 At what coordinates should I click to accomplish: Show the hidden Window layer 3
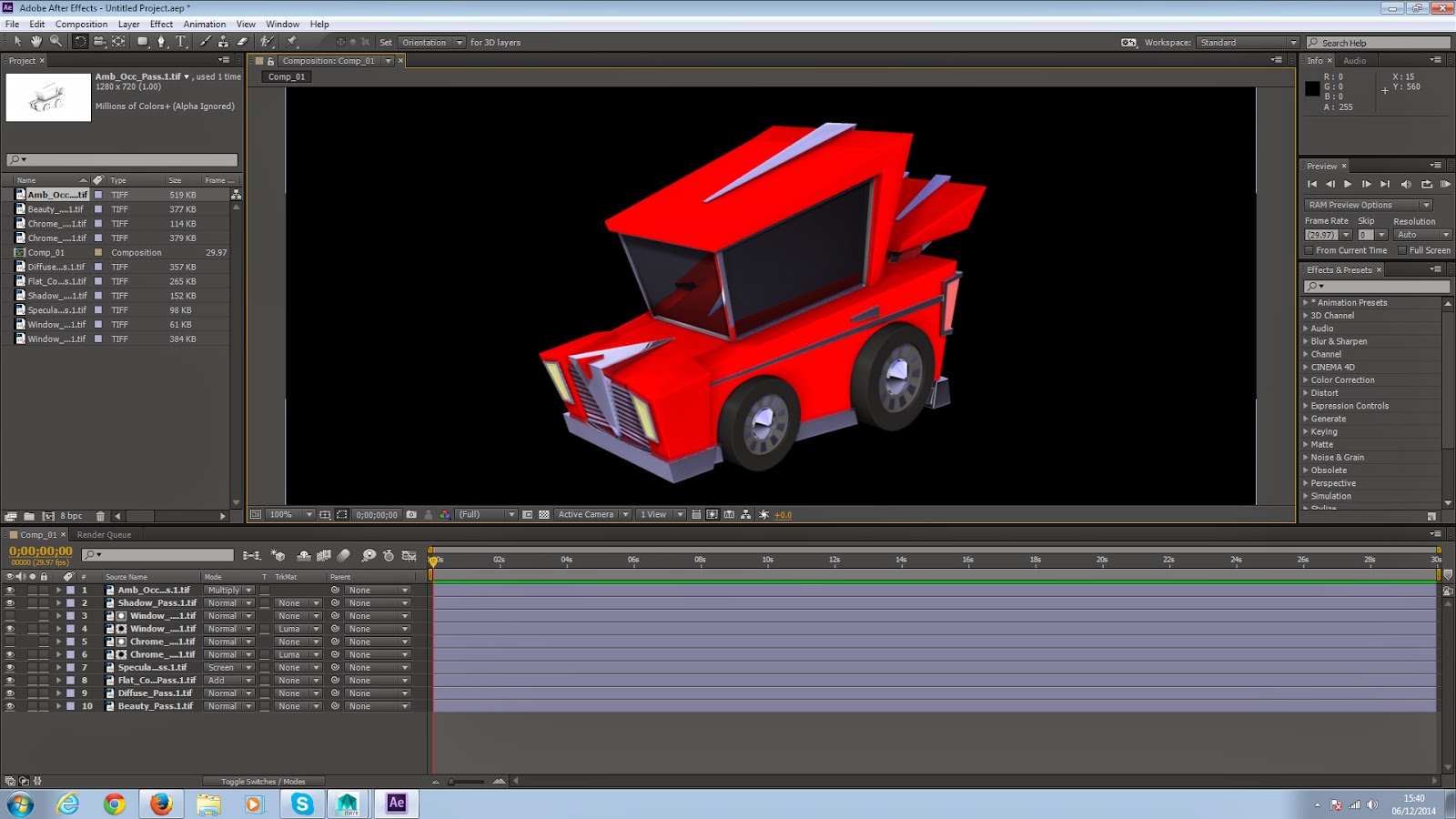click(x=10, y=616)
